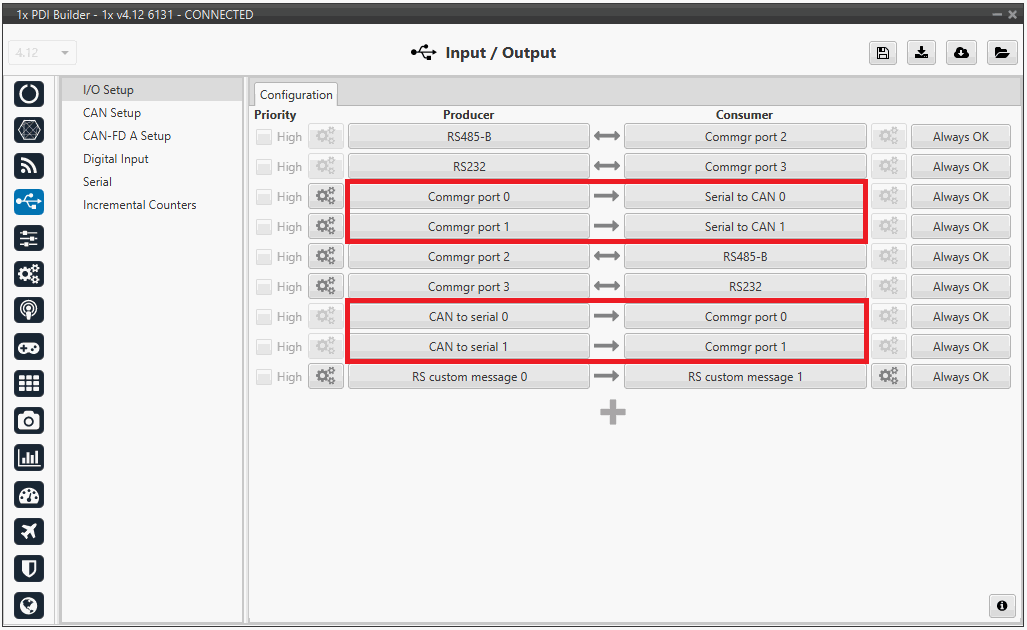Click the cloud upload icon
1027x630 pixels.
[961, 54]
